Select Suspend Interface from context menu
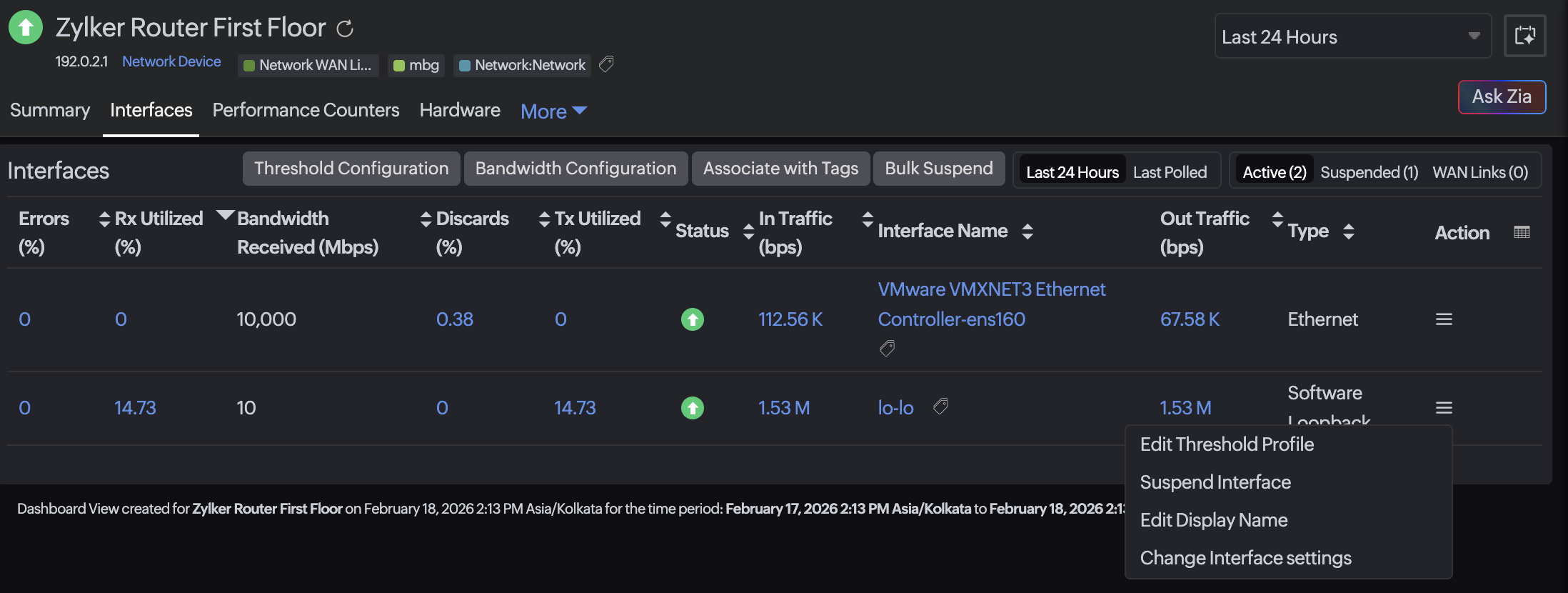Screen dimensions: 1568x593 [x=1215, y=482]
